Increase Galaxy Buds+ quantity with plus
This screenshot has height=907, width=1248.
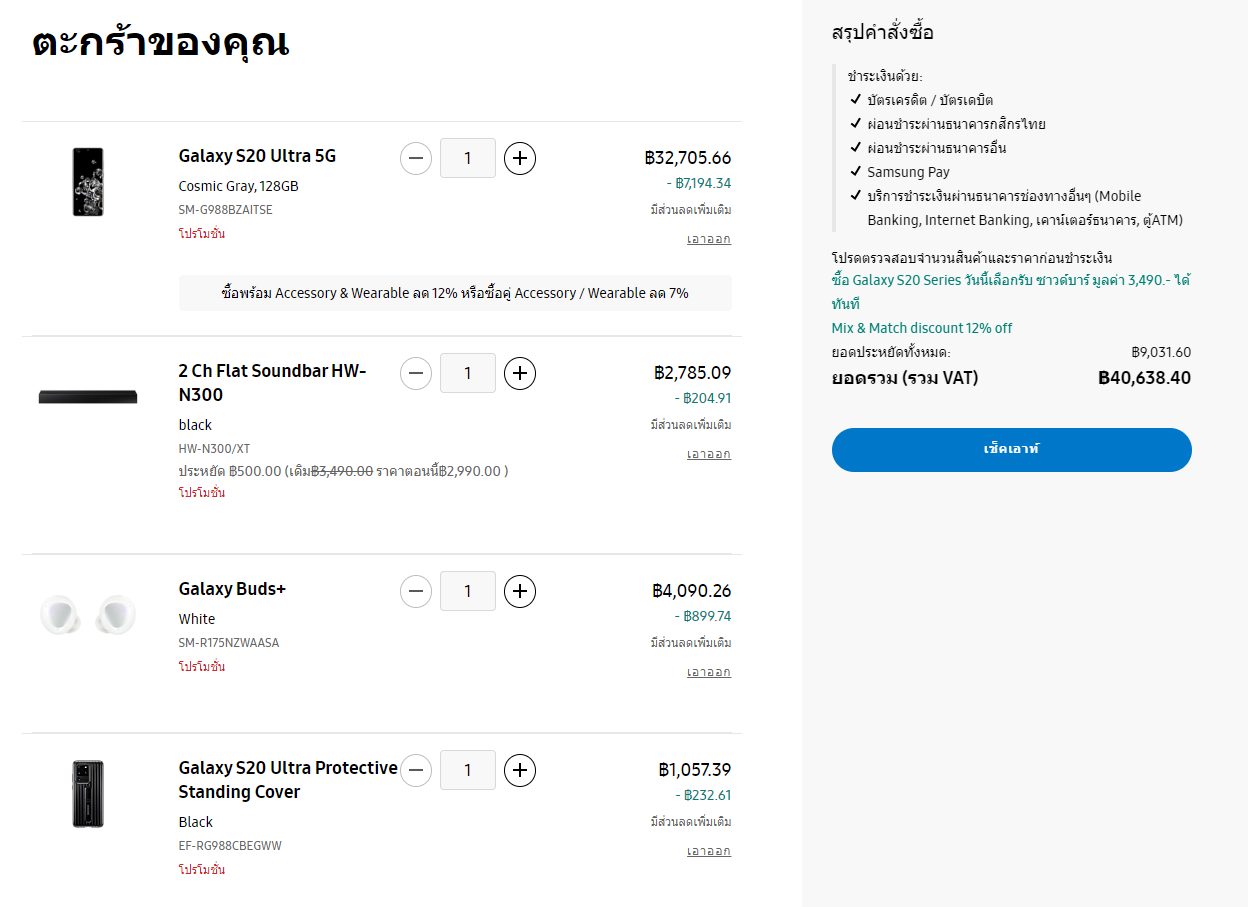(x=520, y=591)
